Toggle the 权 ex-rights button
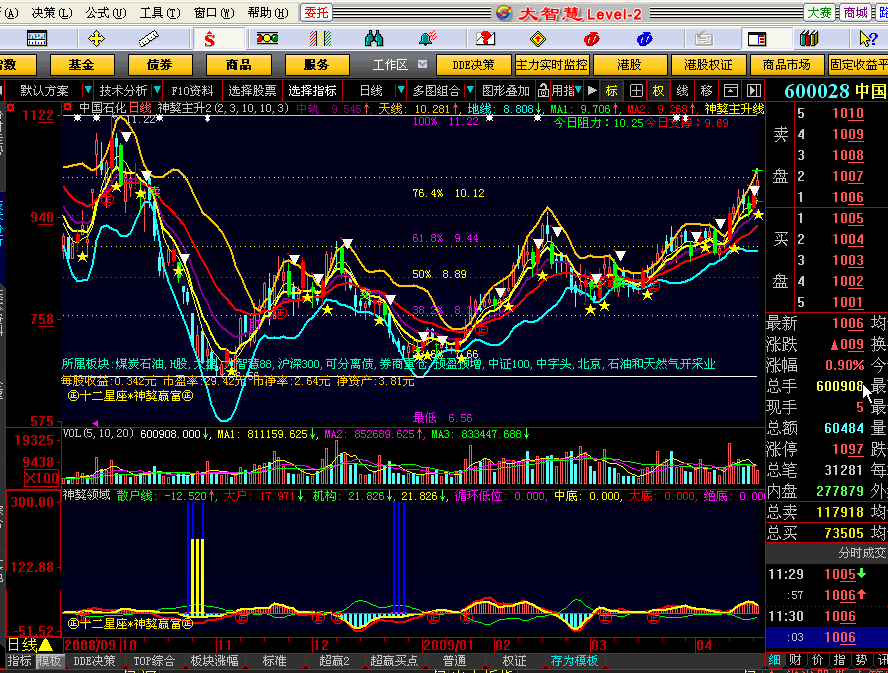The width and height of the screenshot is (888, 673). coord(658,91)
